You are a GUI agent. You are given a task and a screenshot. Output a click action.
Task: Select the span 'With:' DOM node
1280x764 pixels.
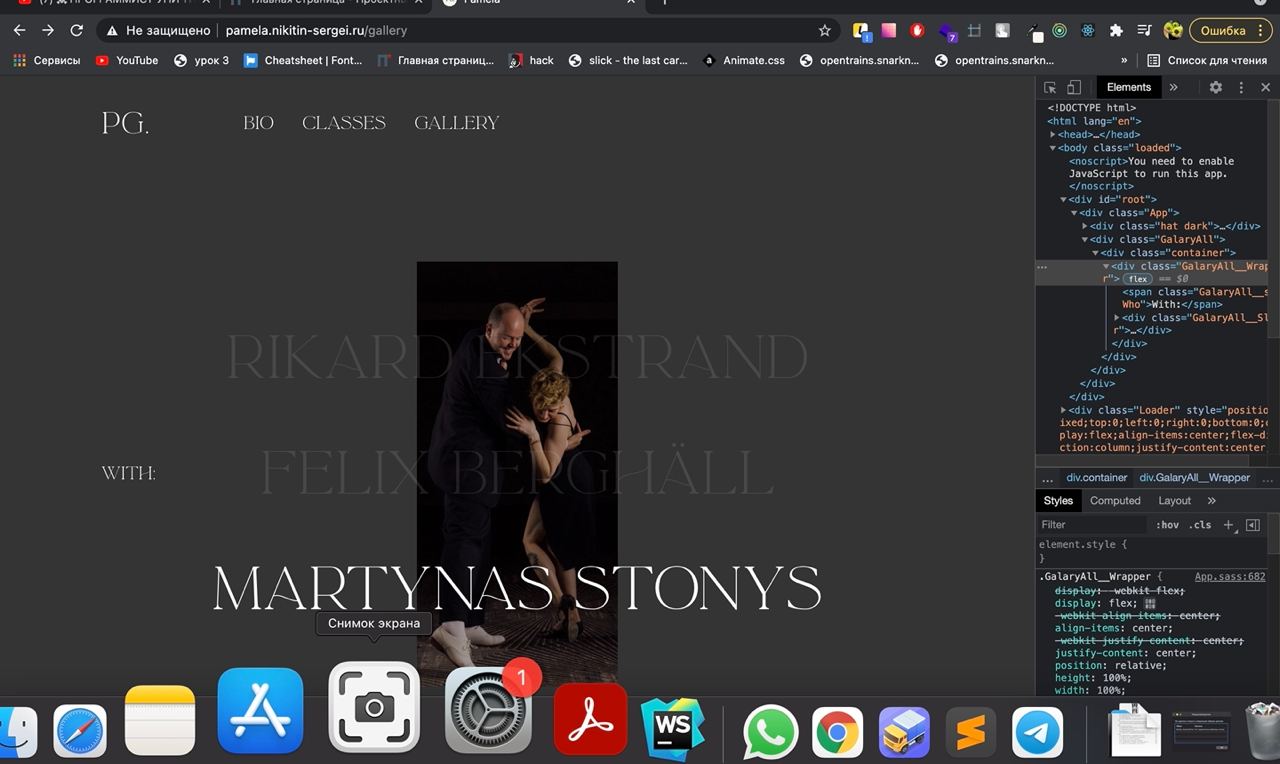click(1194, 298)
